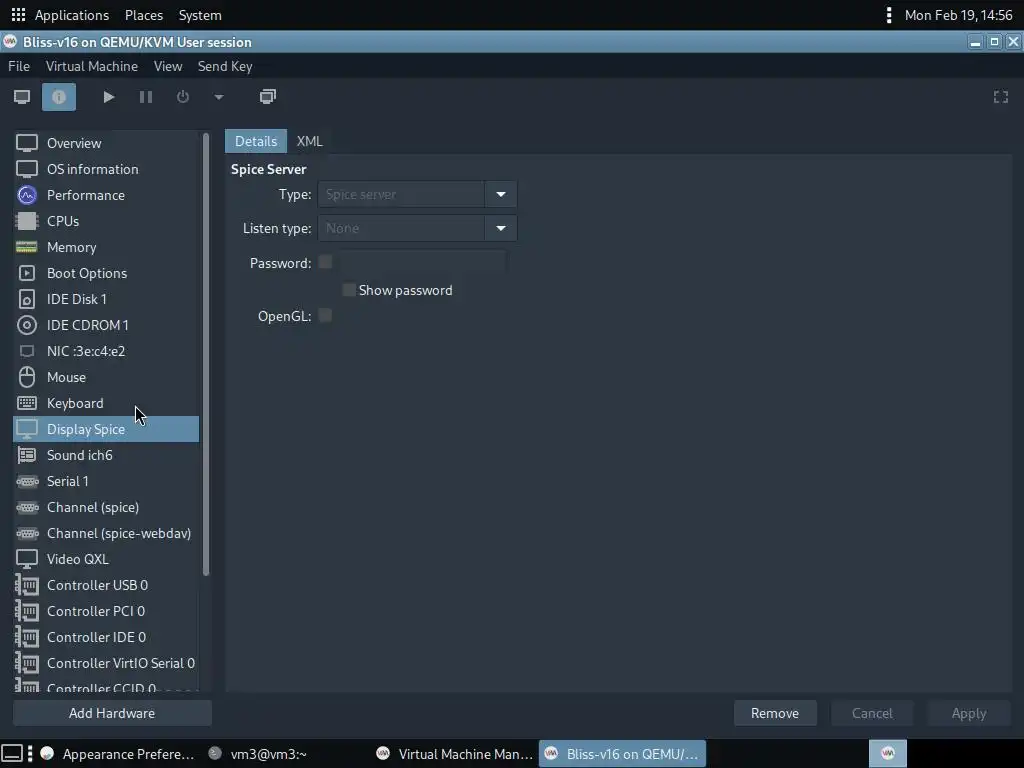Select IDE CDROM 1 device

[106, 325]
